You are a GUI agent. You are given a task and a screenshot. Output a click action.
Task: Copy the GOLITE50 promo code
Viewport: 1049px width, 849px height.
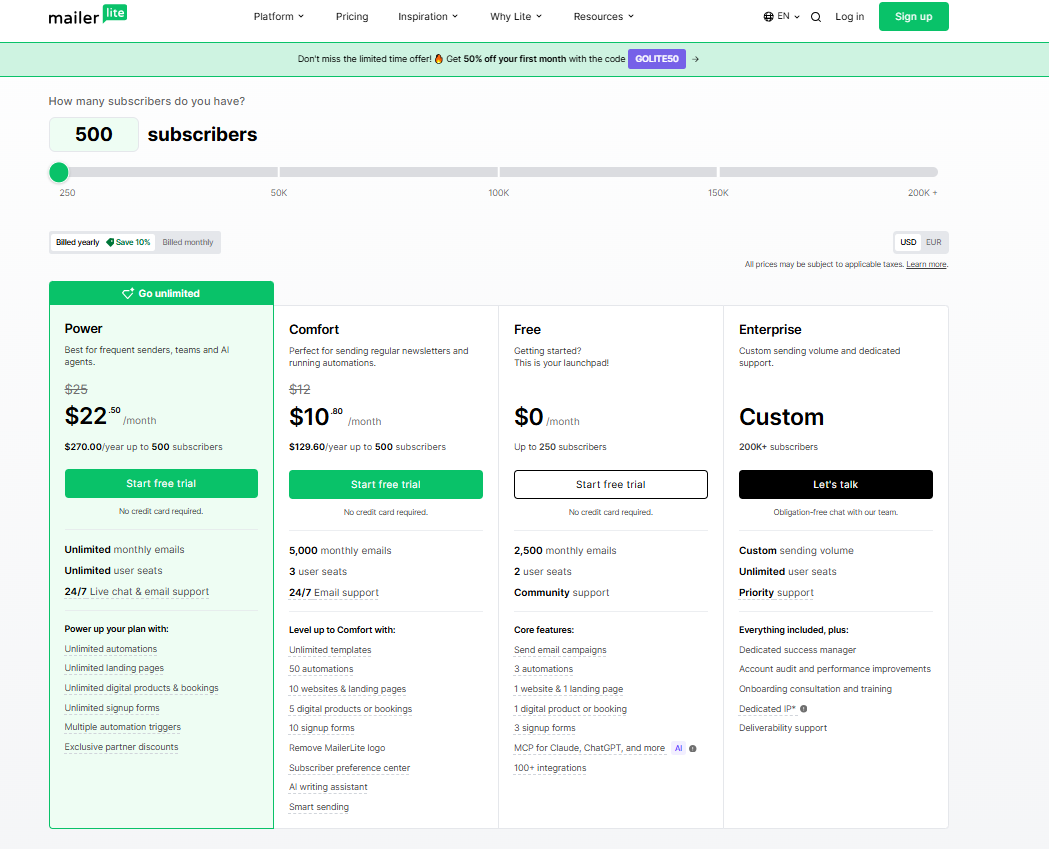click(x=656, y=59)
